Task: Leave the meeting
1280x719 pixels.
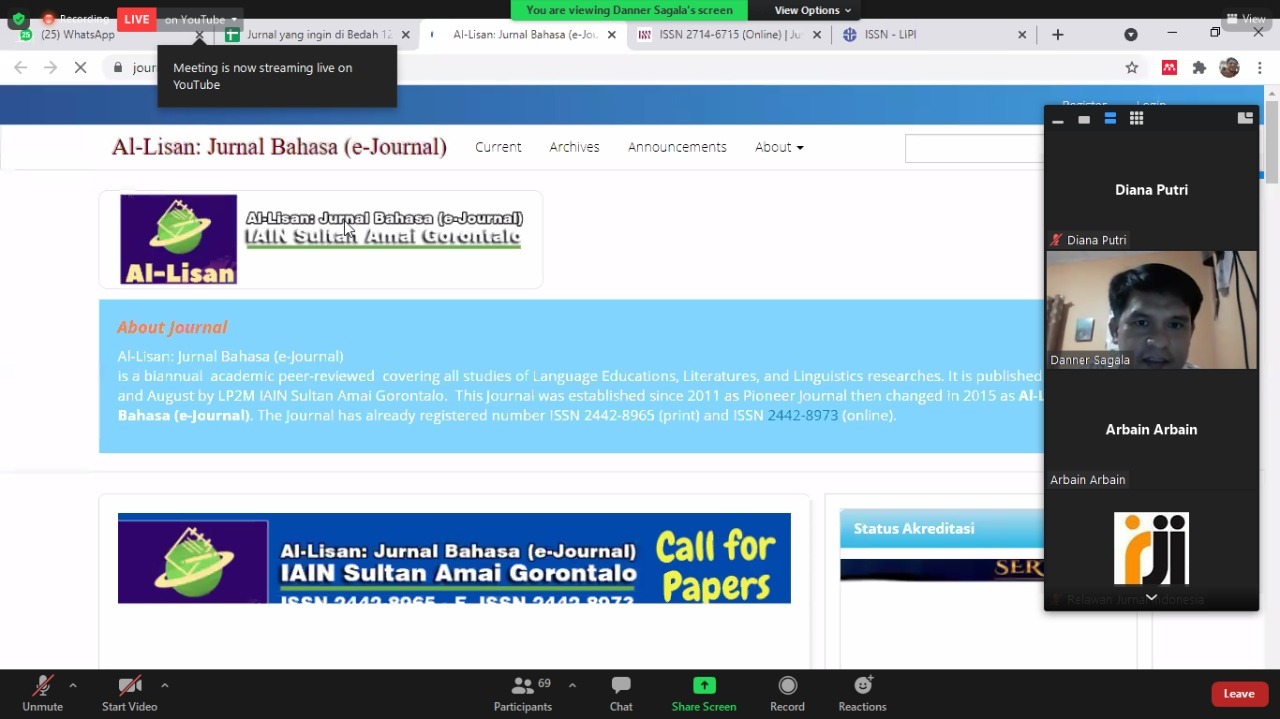Action: [1239, 694]
